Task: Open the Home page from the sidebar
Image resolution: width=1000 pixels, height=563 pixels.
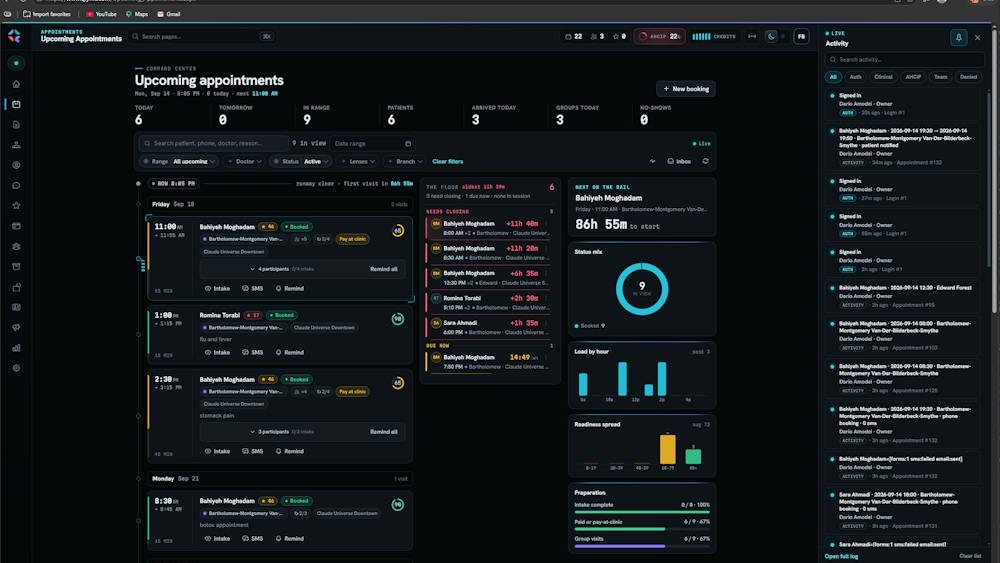Action: coord(16,84)
